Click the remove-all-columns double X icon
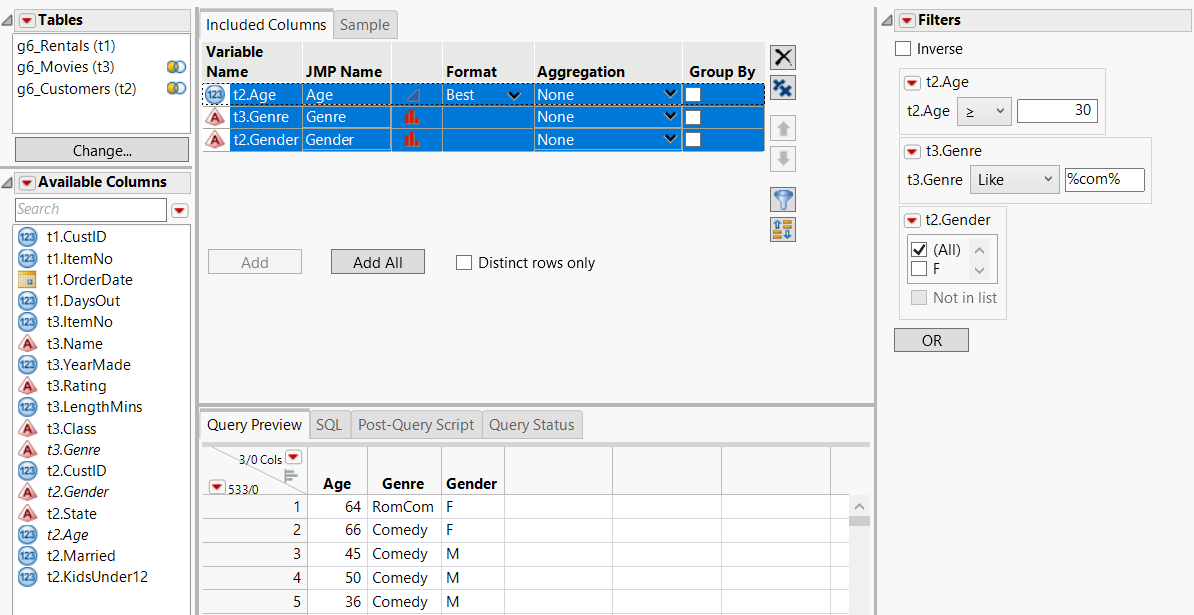 [x=782, y=88]
